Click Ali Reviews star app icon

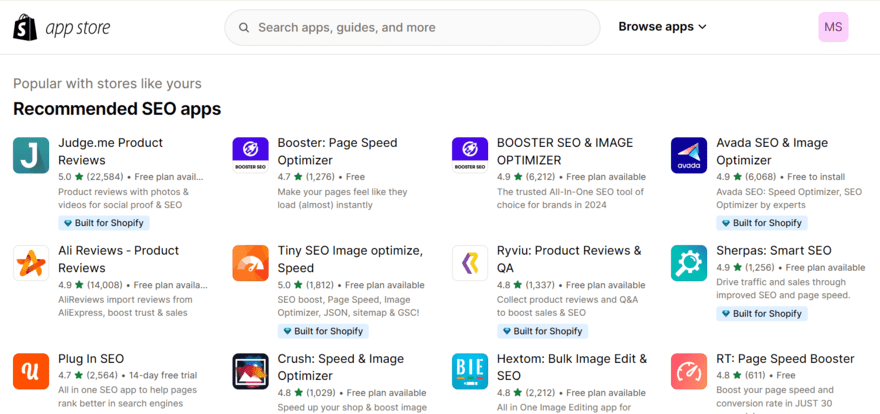coord(31,263)
